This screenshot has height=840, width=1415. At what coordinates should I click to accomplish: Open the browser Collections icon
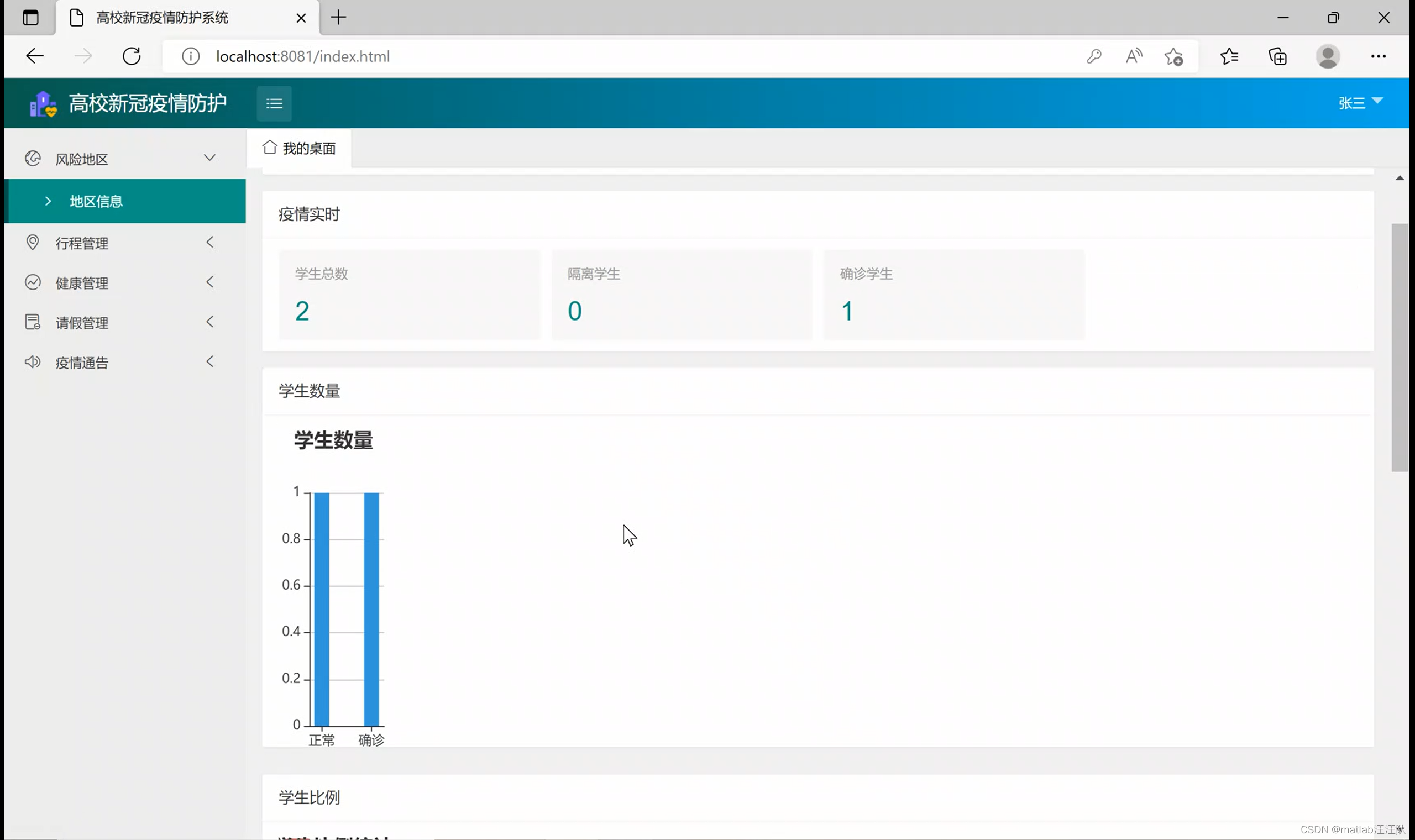tap(1277, 56)
